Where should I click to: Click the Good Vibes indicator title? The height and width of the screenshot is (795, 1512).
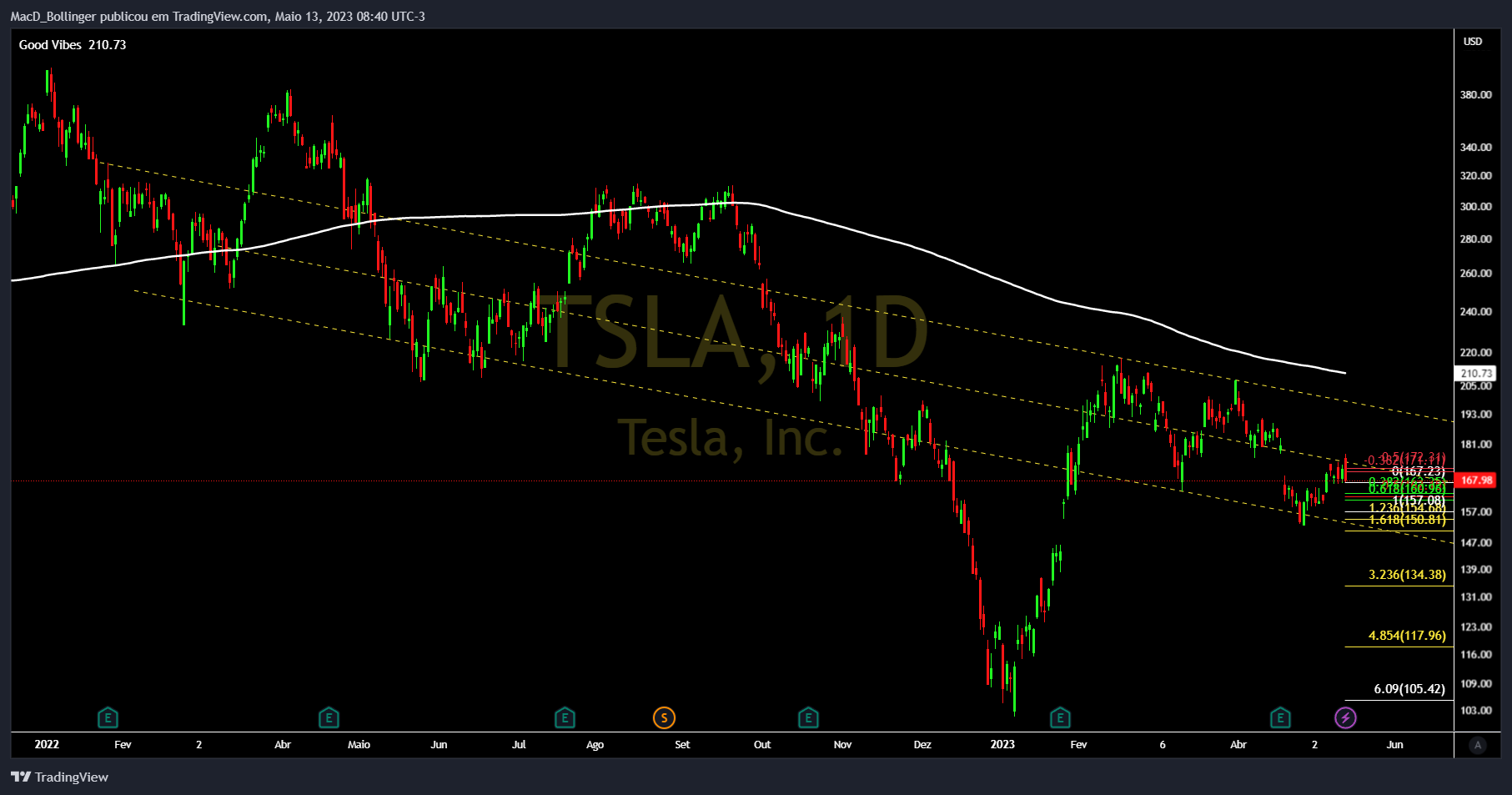(x=50, y=45)
